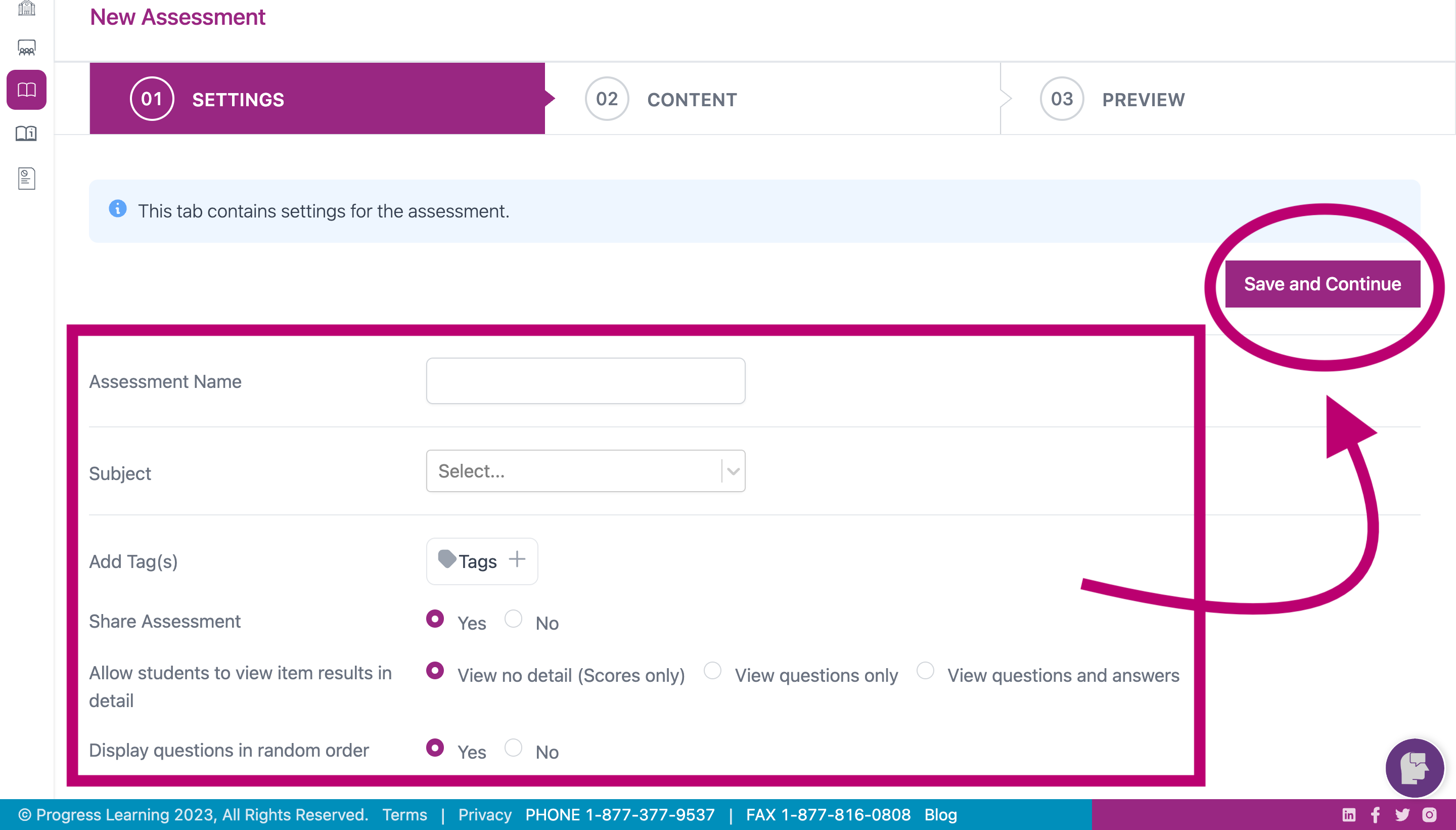
Task: Open the Blog footer link
Action: [x=940, y=815]
